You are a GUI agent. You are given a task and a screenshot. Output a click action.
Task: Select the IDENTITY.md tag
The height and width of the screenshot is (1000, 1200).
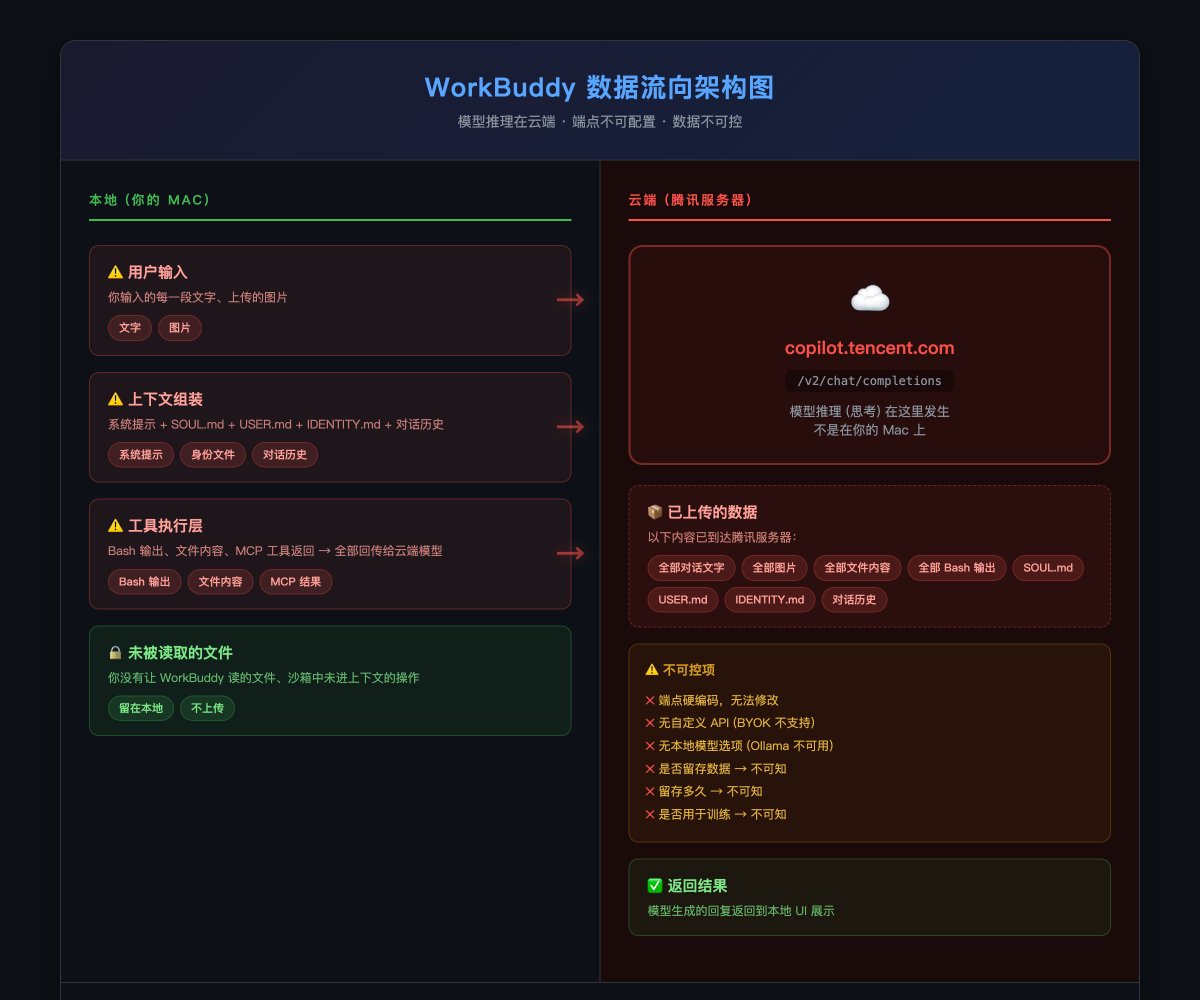[x=770, y=600]
